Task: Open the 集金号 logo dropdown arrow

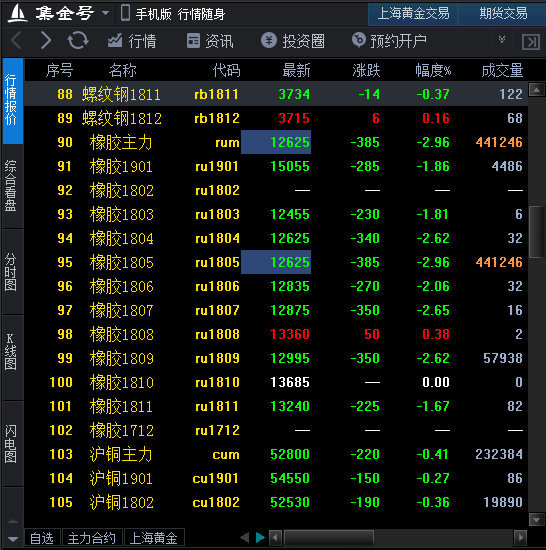Action: point(105,13)
